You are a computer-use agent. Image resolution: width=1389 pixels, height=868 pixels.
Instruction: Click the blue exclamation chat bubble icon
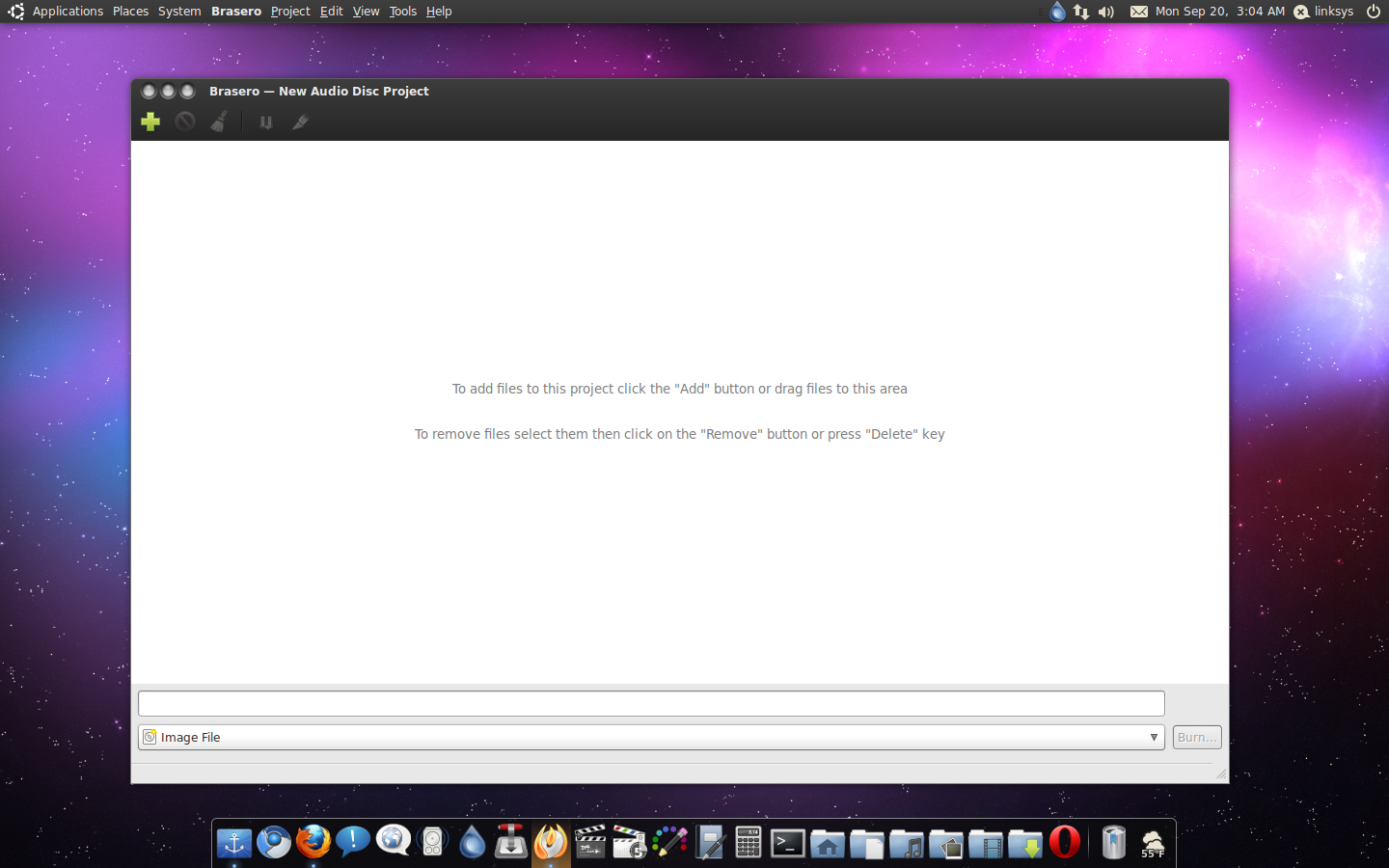353,842
